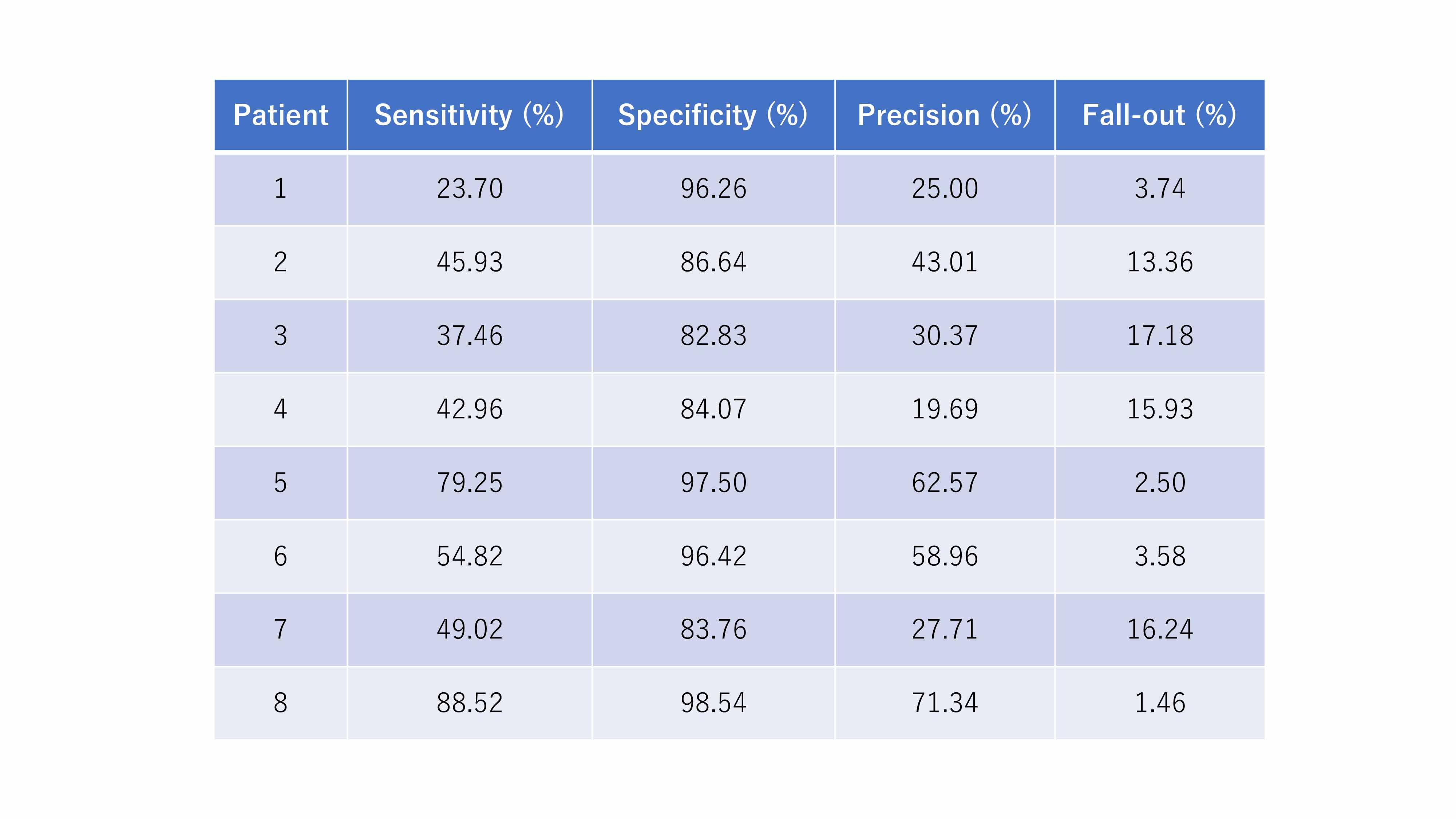Click the fall-out cell showing 13.36
The height and width of the screenshot is (819, 1456).
1160,262
